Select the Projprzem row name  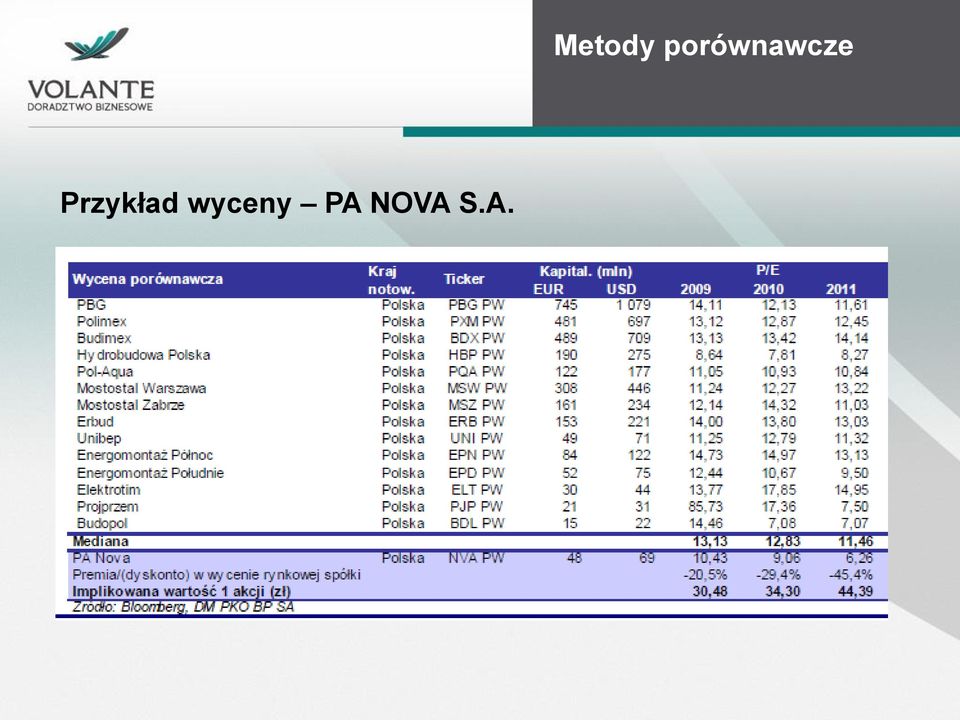[107, 507]
